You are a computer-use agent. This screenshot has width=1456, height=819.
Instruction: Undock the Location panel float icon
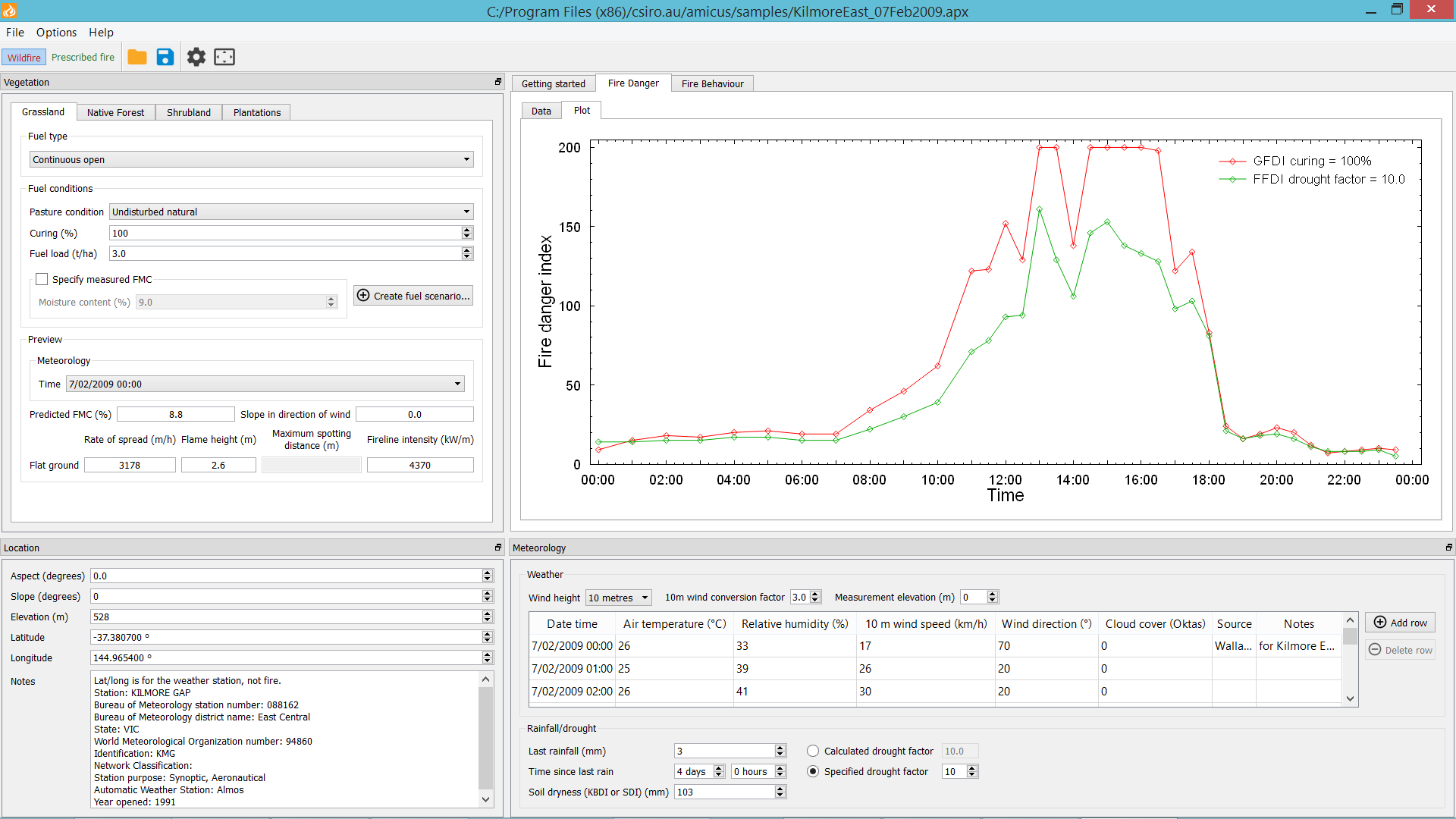pos(498,548)
